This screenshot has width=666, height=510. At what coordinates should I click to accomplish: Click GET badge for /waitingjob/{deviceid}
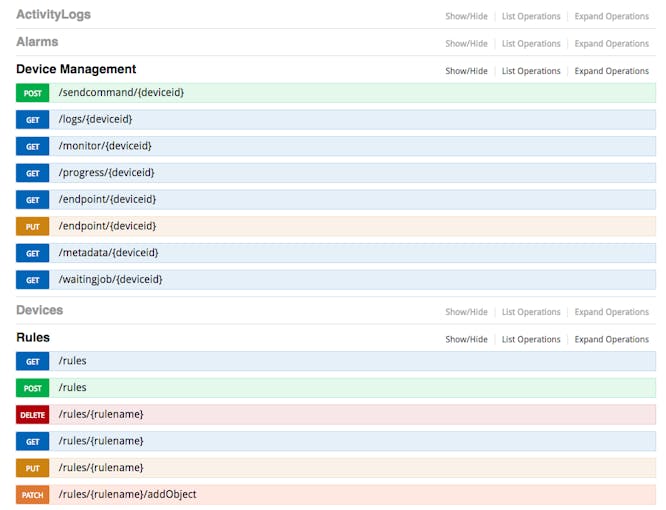click(33, 280)
